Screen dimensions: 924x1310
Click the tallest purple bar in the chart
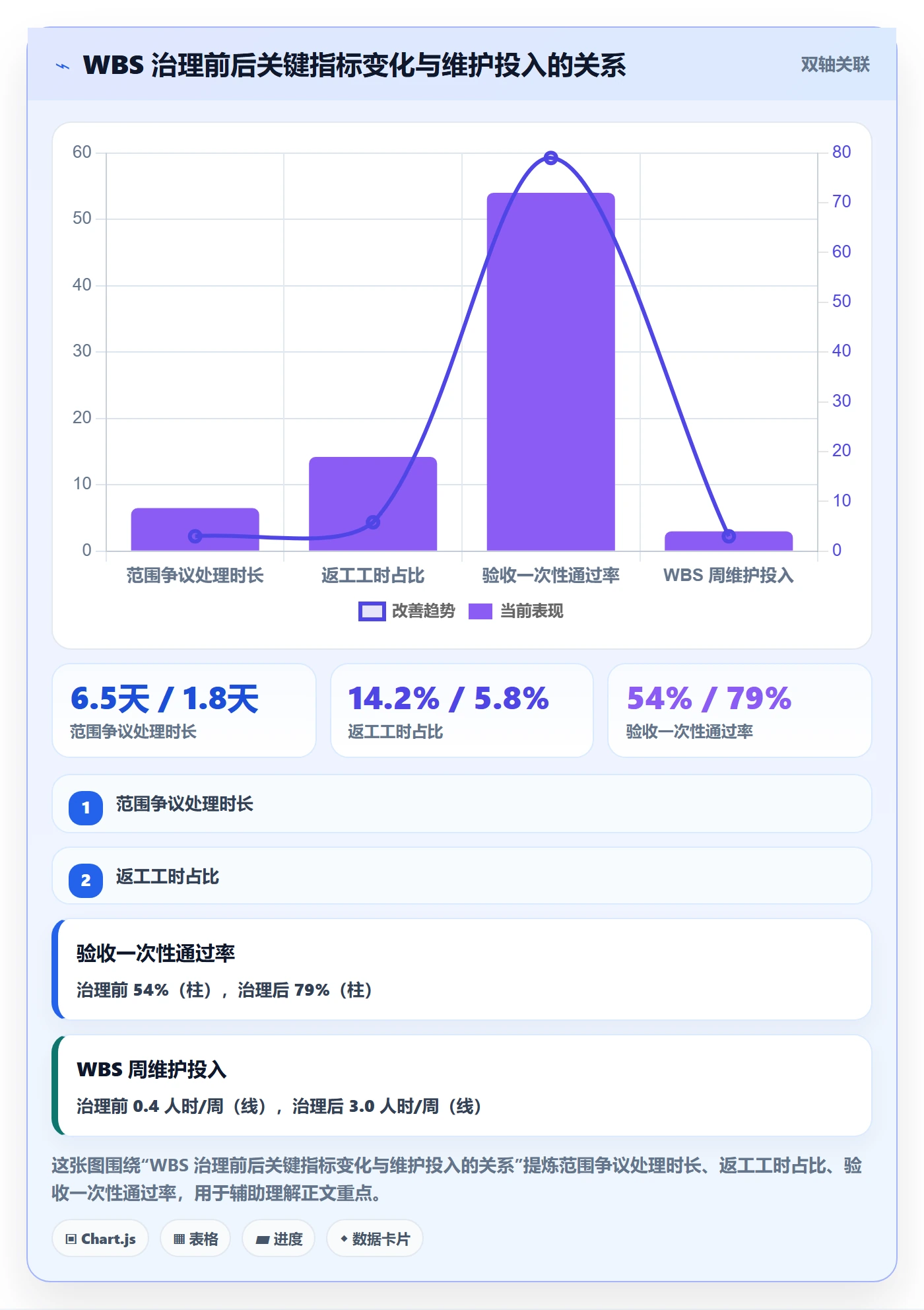coord(551,372)
